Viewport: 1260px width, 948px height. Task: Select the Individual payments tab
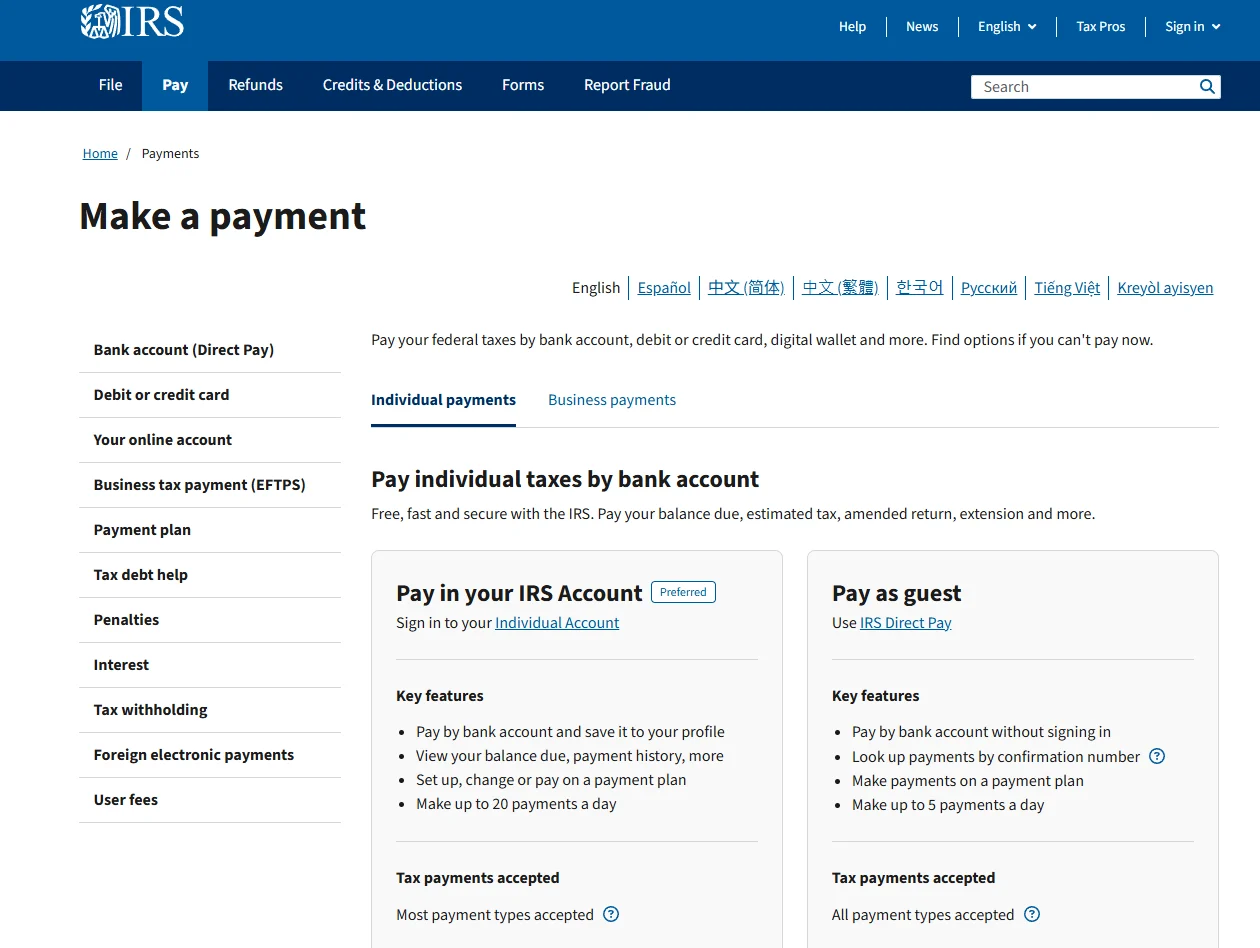pos(444,400)
